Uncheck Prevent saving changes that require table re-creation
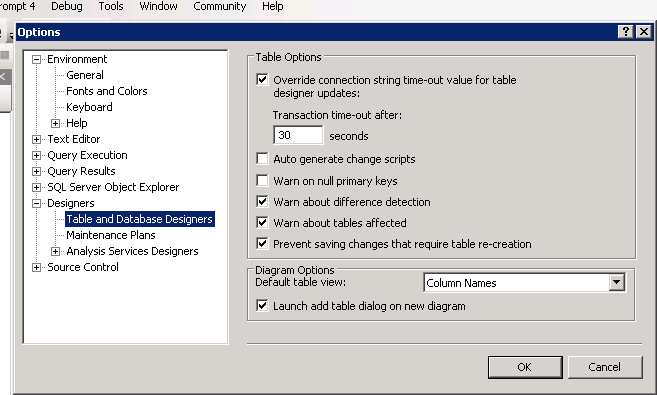Viewport: 657px width, 395px height. click(x=262, y=243)
